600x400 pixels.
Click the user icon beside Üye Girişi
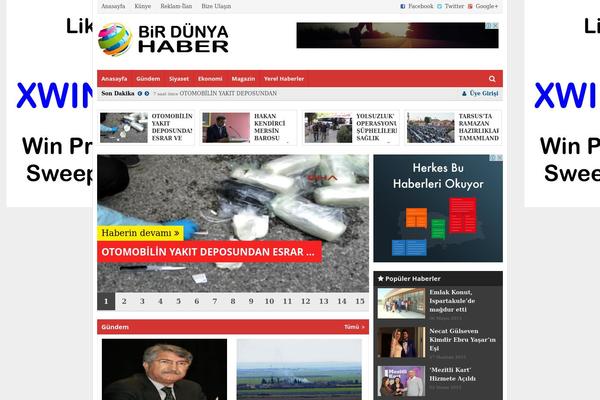pyautogui.click(x=464, y=93)
